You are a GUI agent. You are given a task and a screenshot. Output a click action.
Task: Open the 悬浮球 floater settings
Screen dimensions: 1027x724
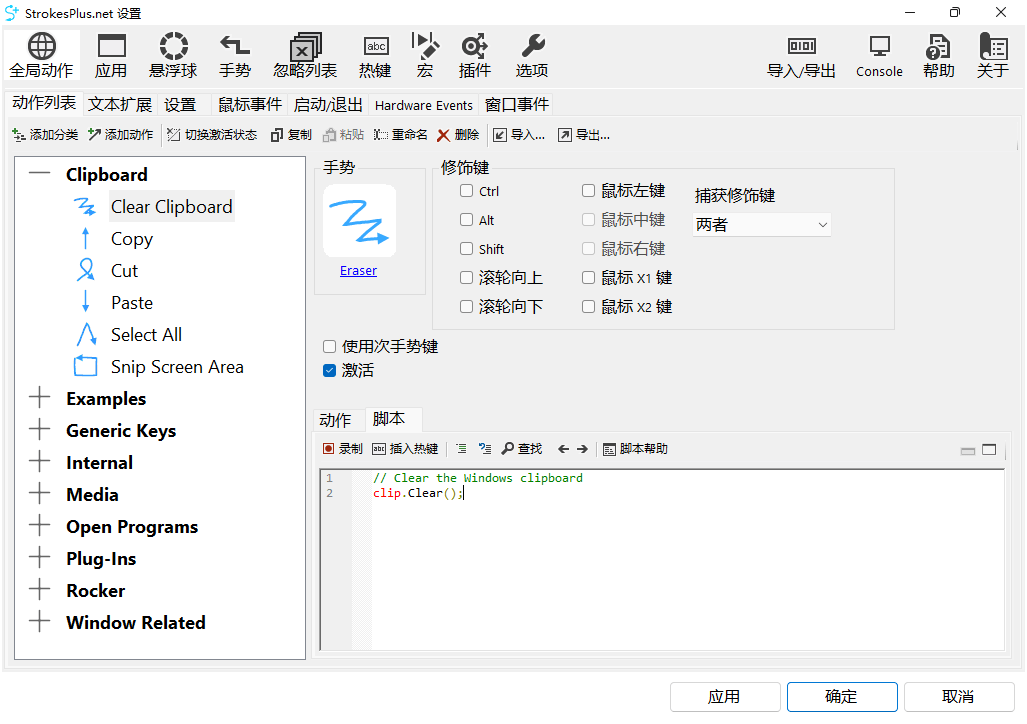click(173, 55)
